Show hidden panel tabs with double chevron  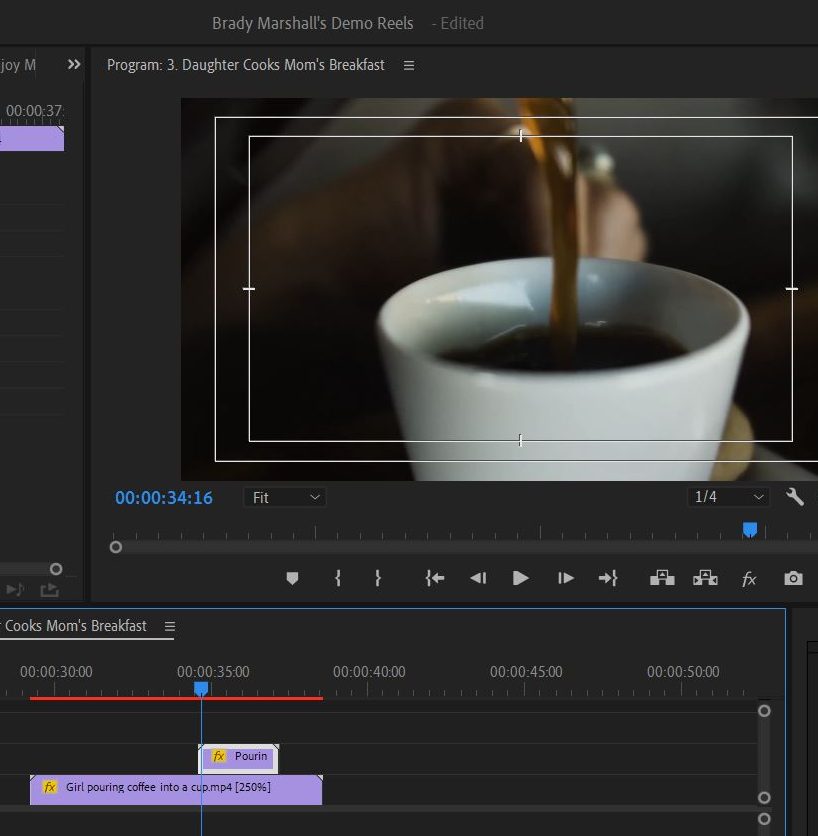coord(74,65)
